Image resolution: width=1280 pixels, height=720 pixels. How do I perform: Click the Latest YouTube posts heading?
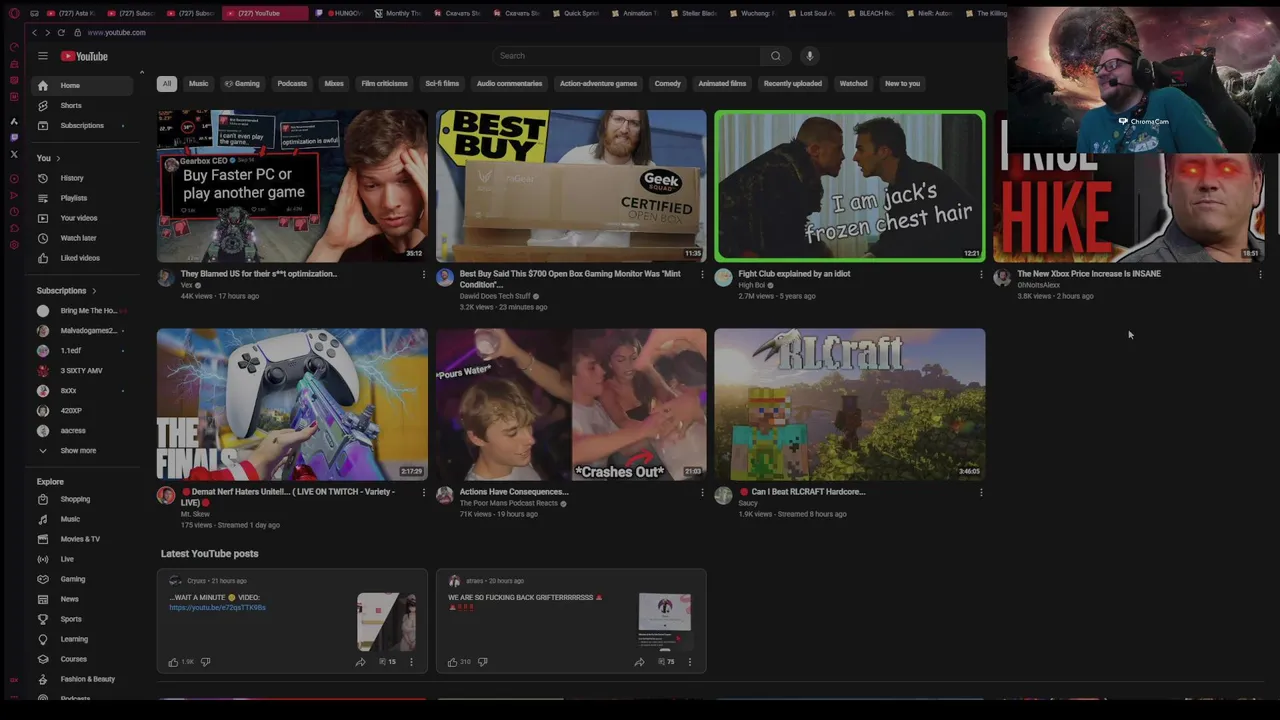coord(209,554)
